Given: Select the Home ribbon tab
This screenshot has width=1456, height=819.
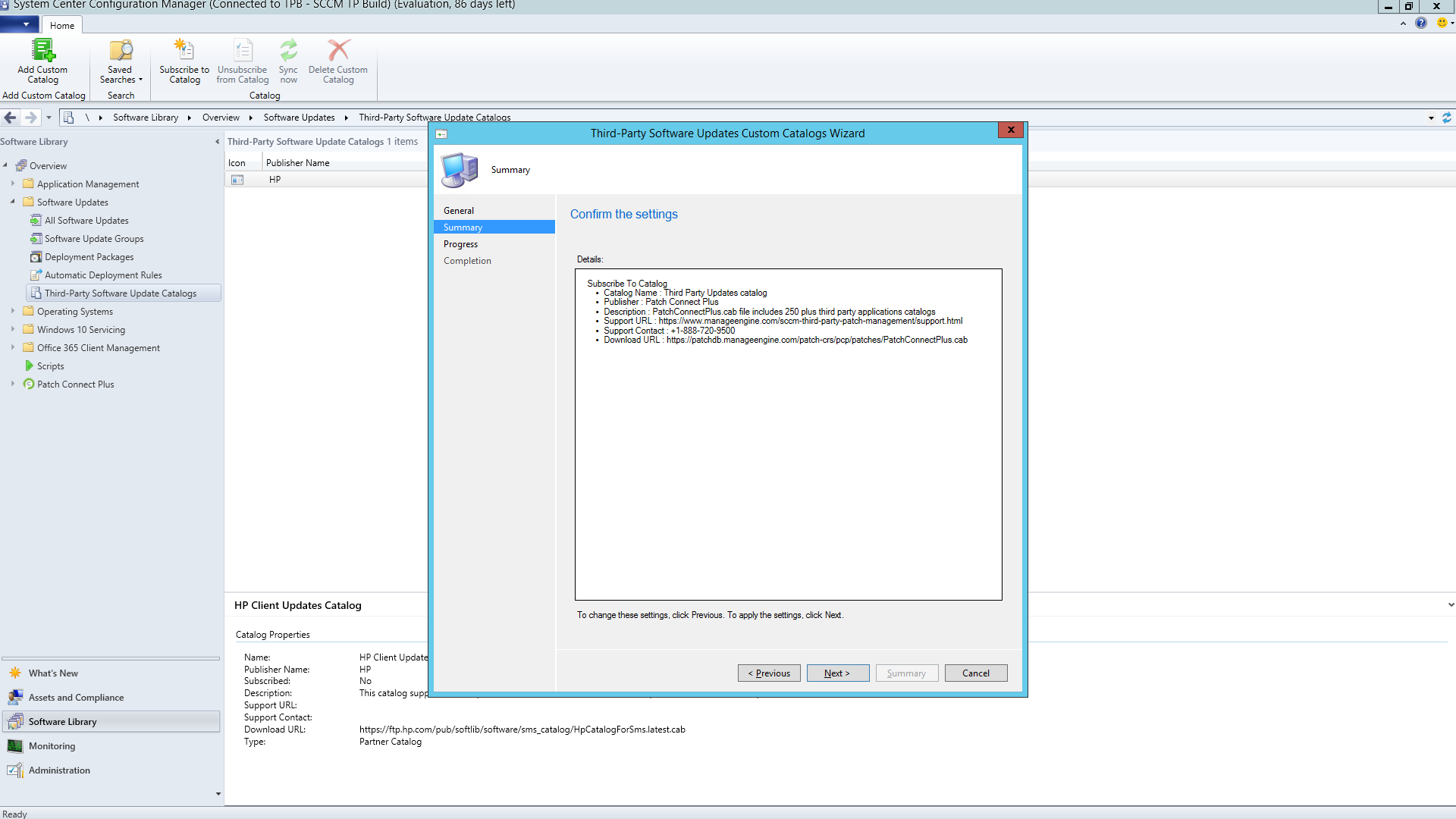Looking at the screenshot, I should [x=62, y=26].
